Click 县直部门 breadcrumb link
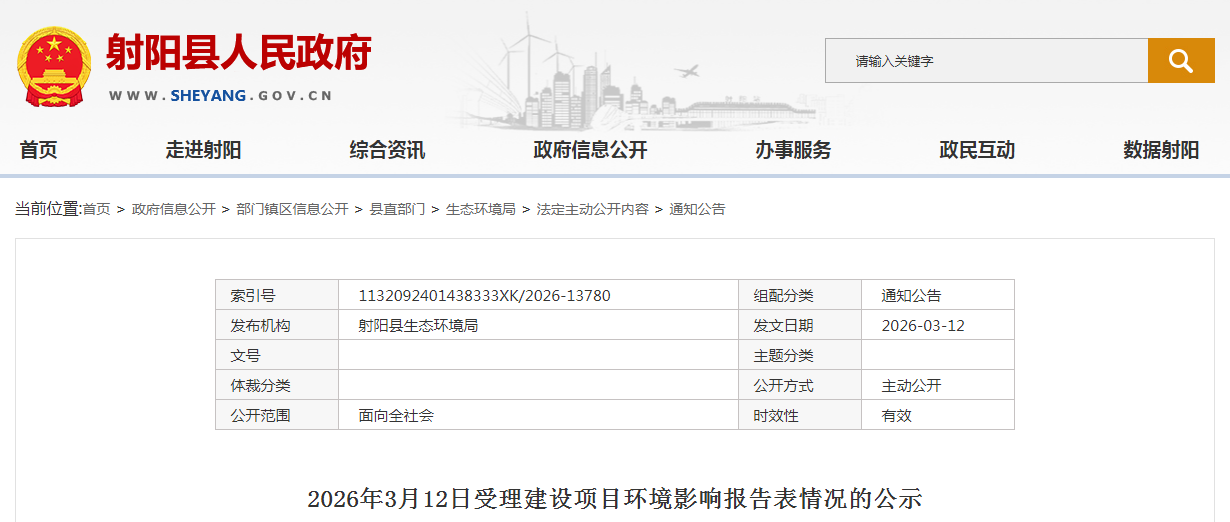 pos(397,209)
